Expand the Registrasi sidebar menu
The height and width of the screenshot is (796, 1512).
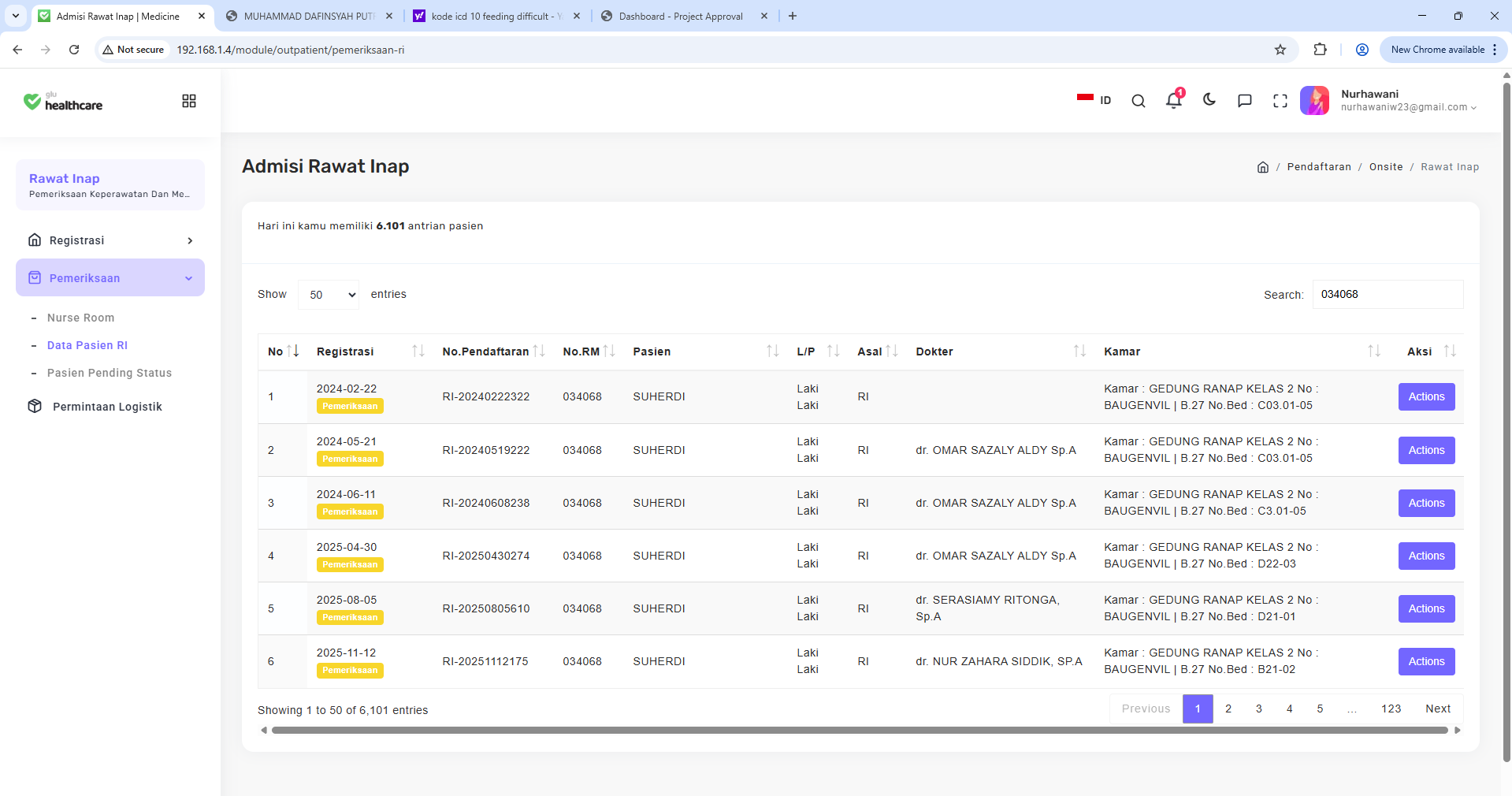110,240
